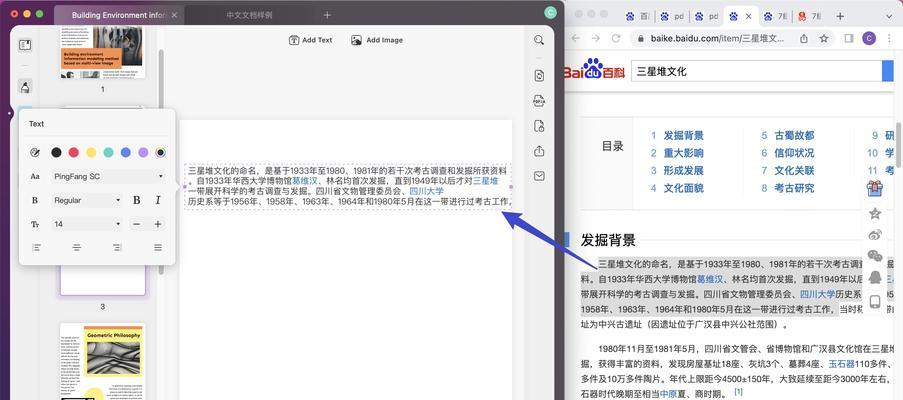Pick the yellow text color swatch
This screenshot has width=903, height=400.
tap(91, 153)
